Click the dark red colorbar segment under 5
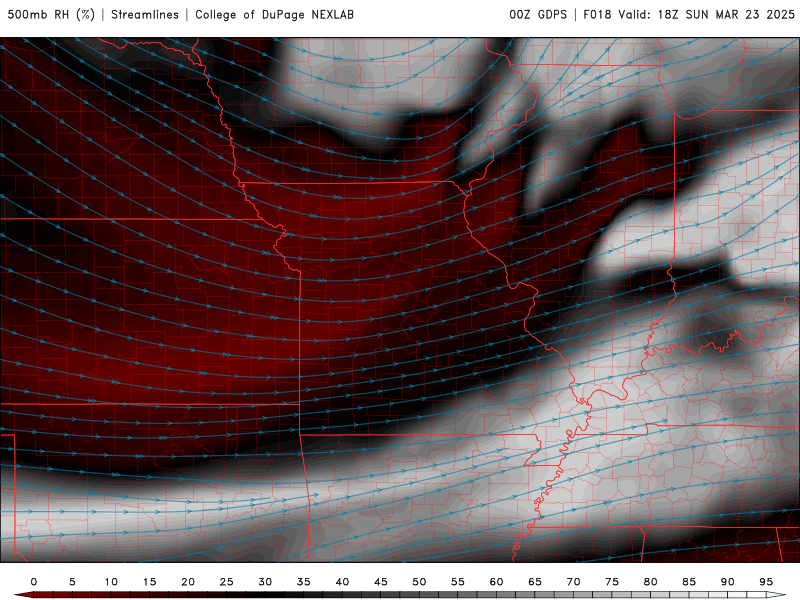800x600 pixels. (72, 595)
